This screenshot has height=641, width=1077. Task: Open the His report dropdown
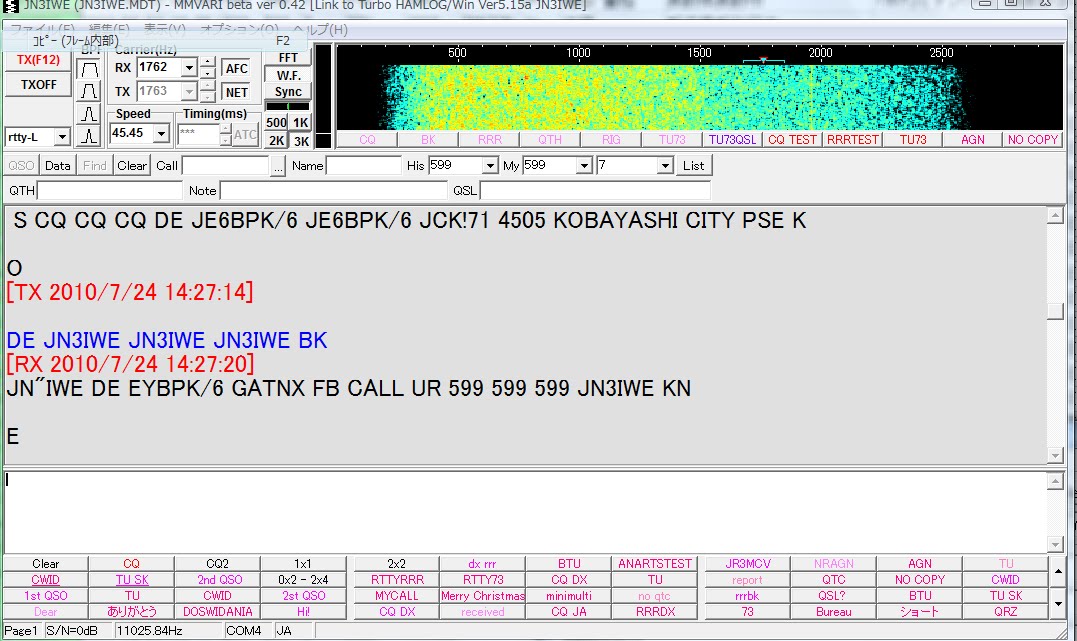click(490, 166)
